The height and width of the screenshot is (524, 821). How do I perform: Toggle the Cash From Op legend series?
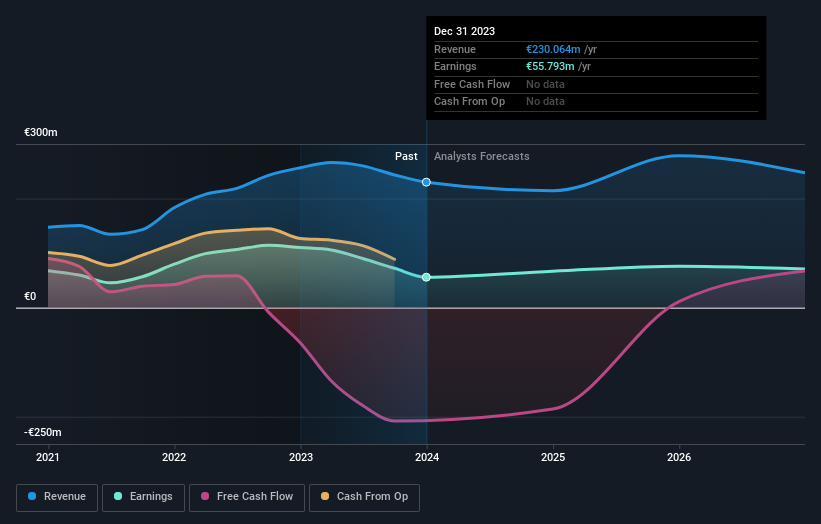364,497
